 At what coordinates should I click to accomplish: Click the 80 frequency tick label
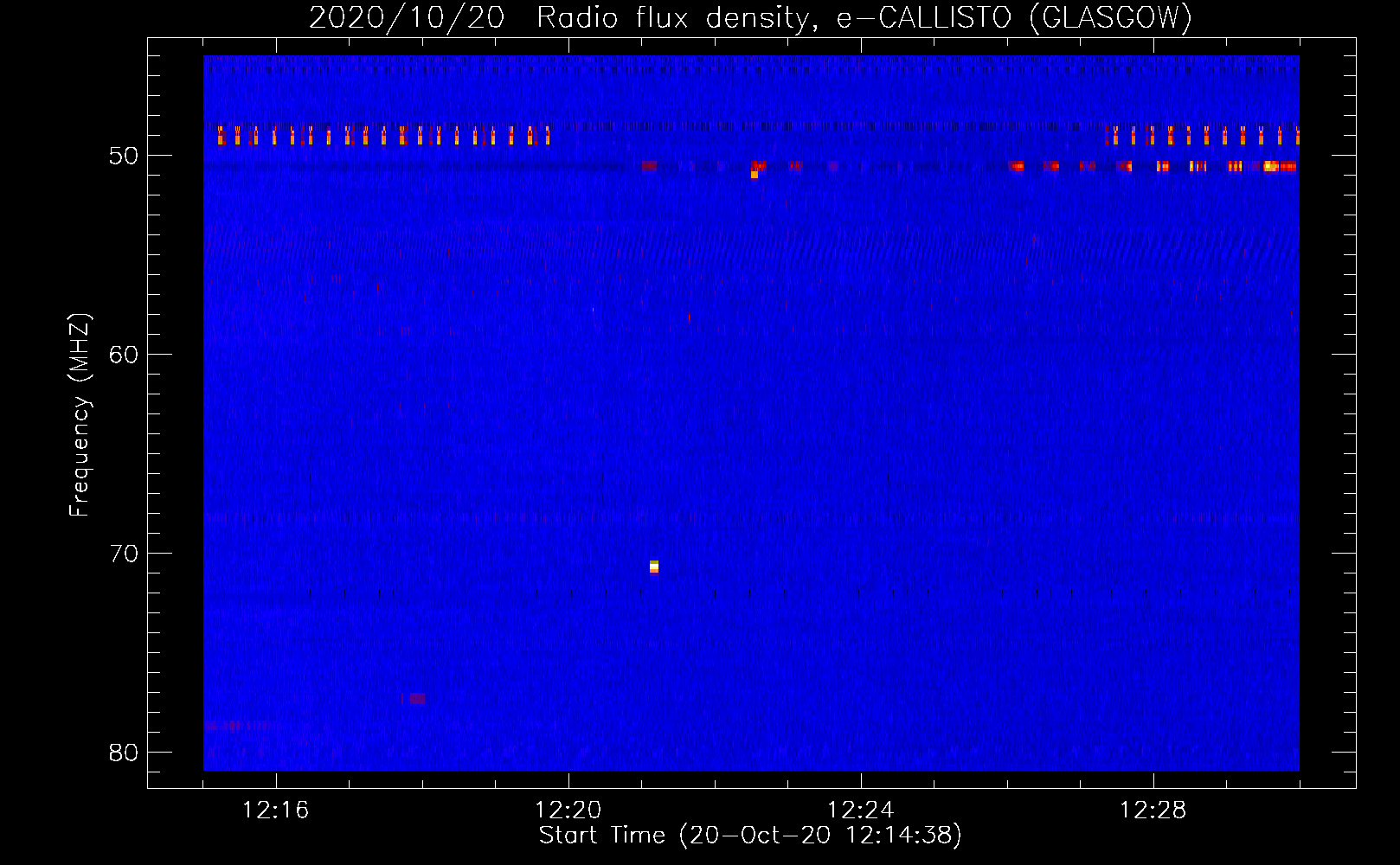[x=125, y=753]
